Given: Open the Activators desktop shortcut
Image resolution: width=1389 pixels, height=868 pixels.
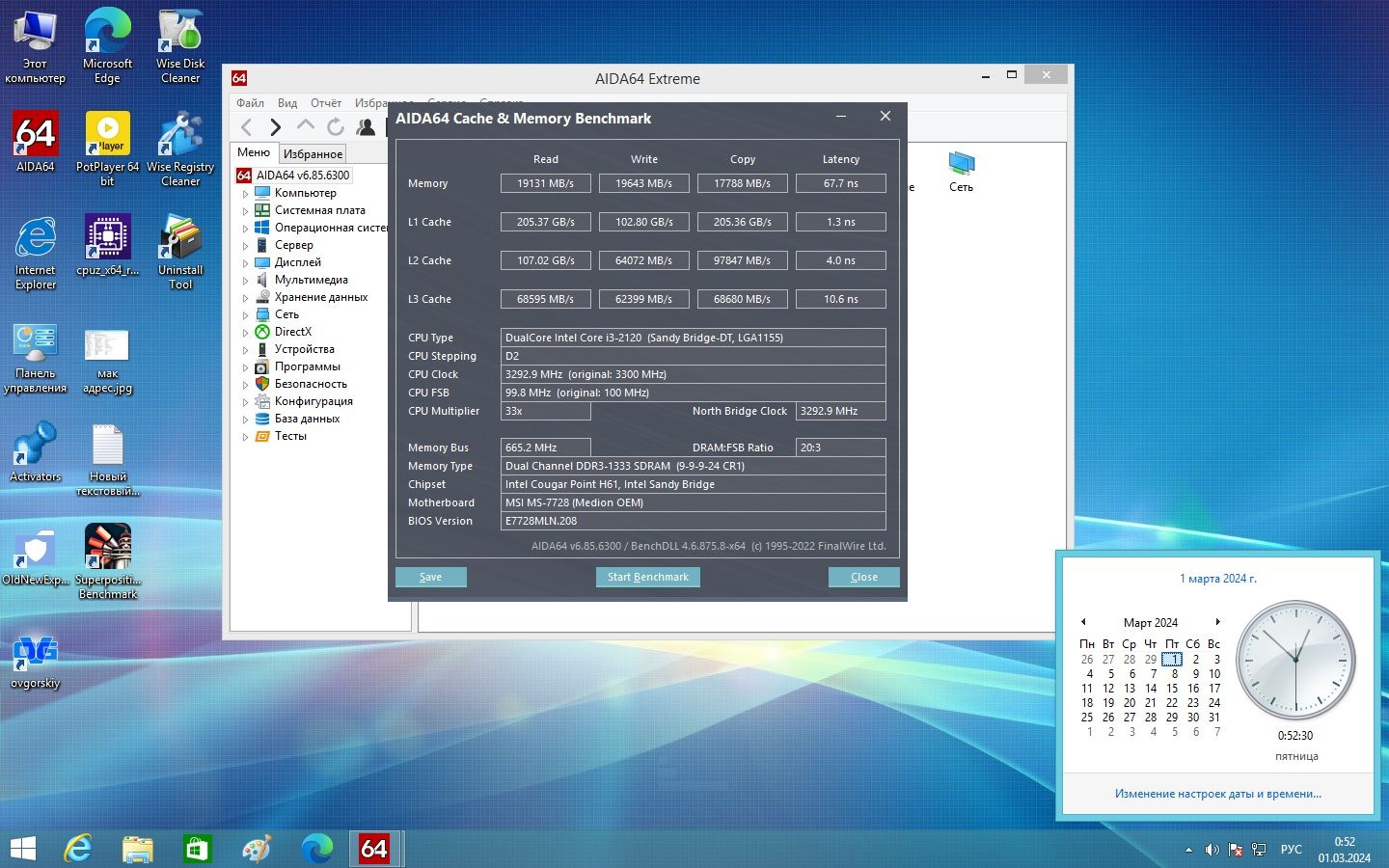Looking at the screenshot, I should (36, 451).
